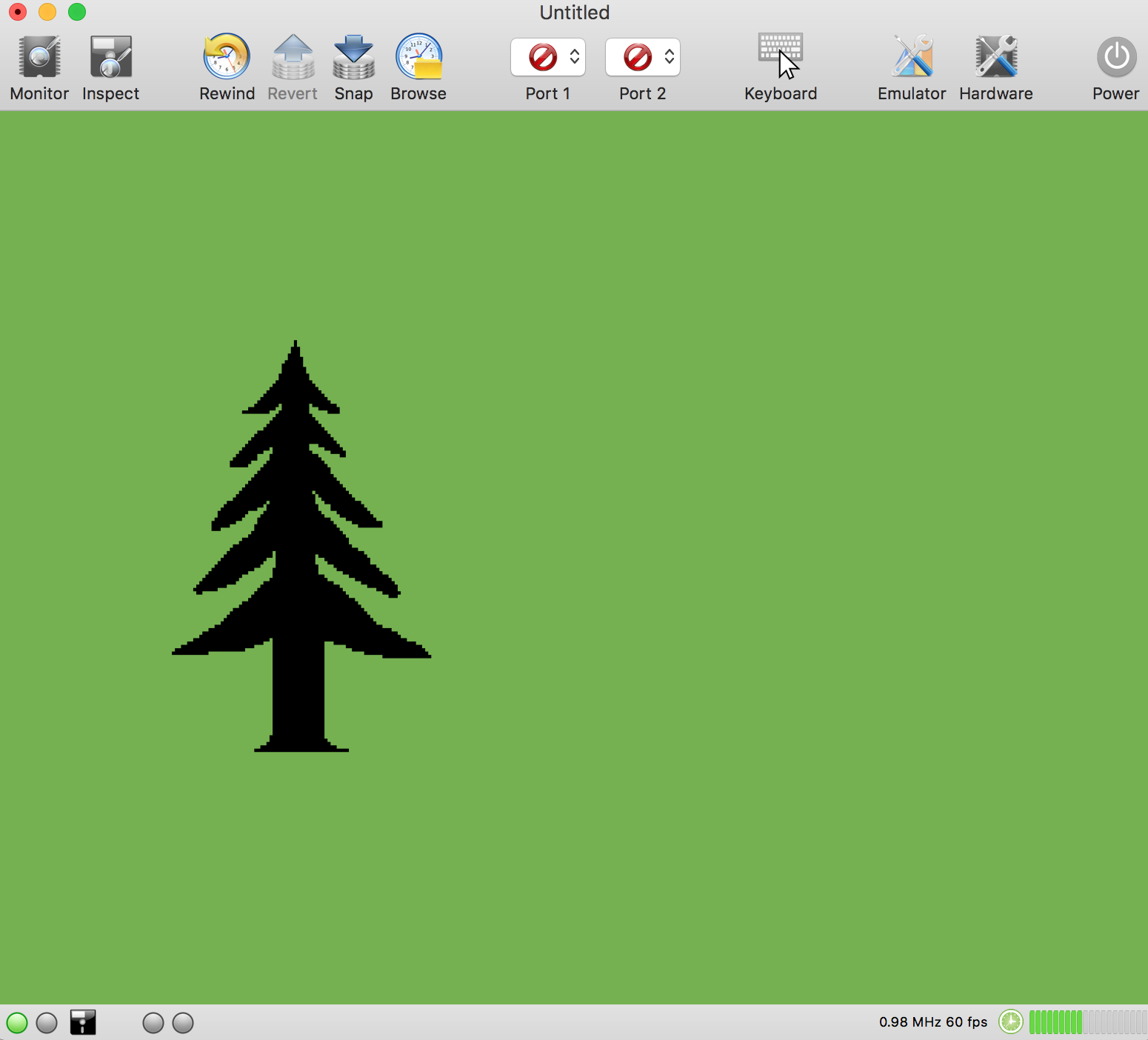Click the Revert toolbar item
The image size is (1148, 1040).
coord(293,67)
